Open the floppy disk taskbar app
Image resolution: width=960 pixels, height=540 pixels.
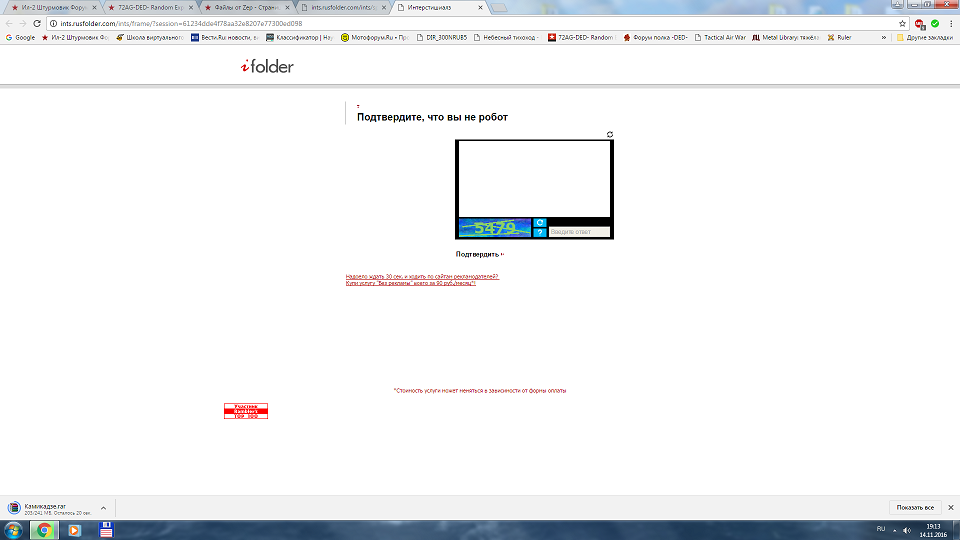tap(106, 530)
